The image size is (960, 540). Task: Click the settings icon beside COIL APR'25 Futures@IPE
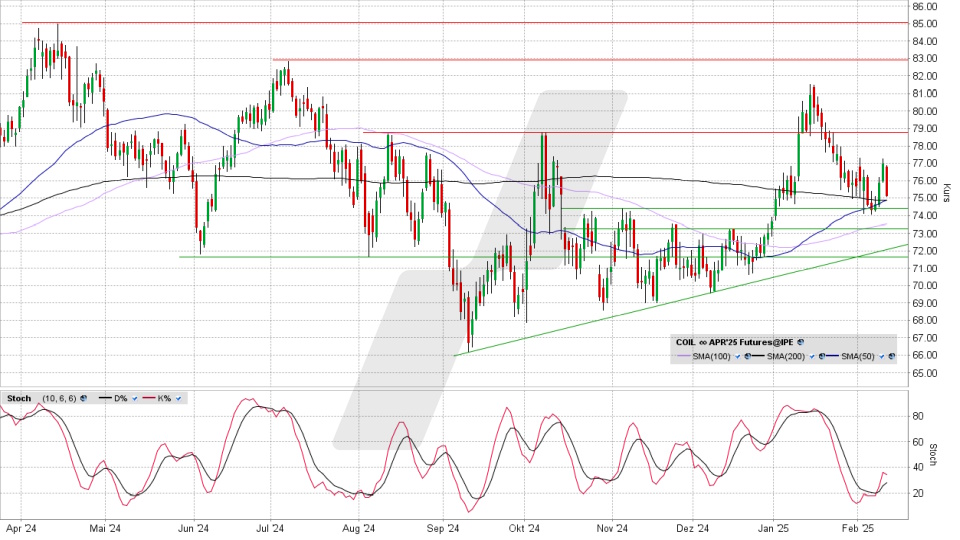tap(800, 342)
